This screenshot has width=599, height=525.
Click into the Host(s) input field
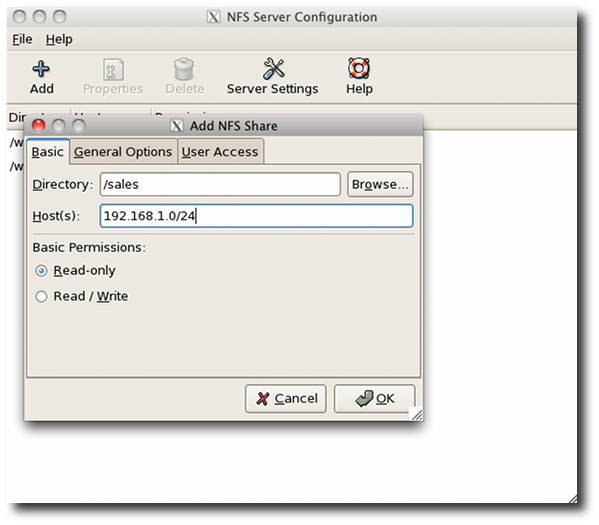pyautogui.click(x=256, y=216)
